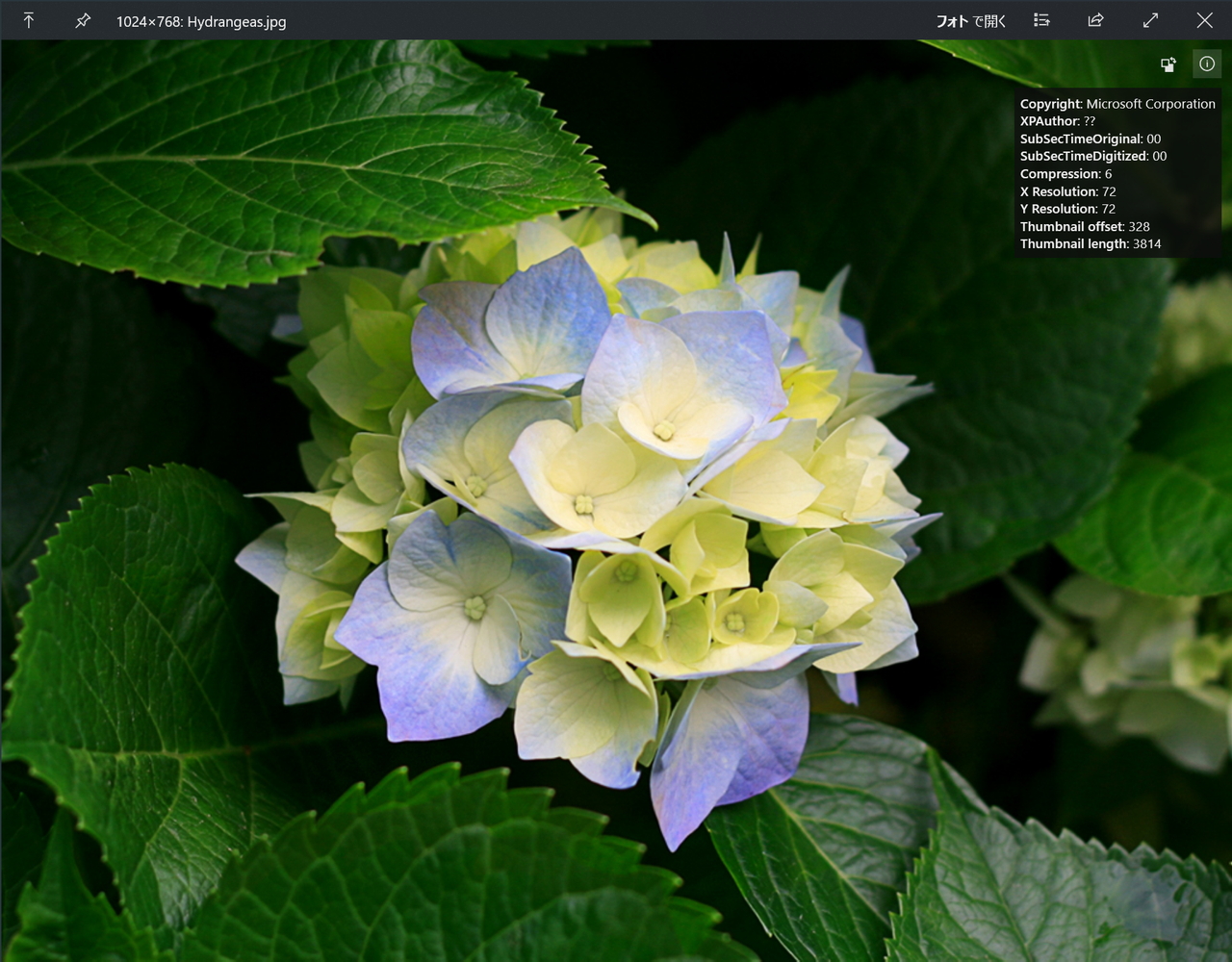Image resolution: width=1232 pixels, height=962 pixels.
Task: Click the X Resolution: 72 line
Action: coord(1068,191)
